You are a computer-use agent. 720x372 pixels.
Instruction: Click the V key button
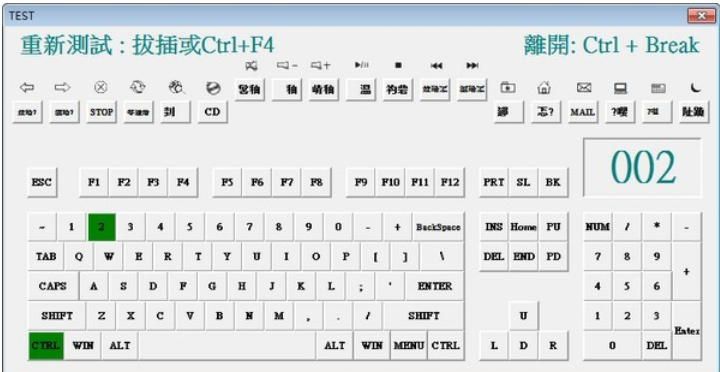pyautogui.click(x=190, y=316)
